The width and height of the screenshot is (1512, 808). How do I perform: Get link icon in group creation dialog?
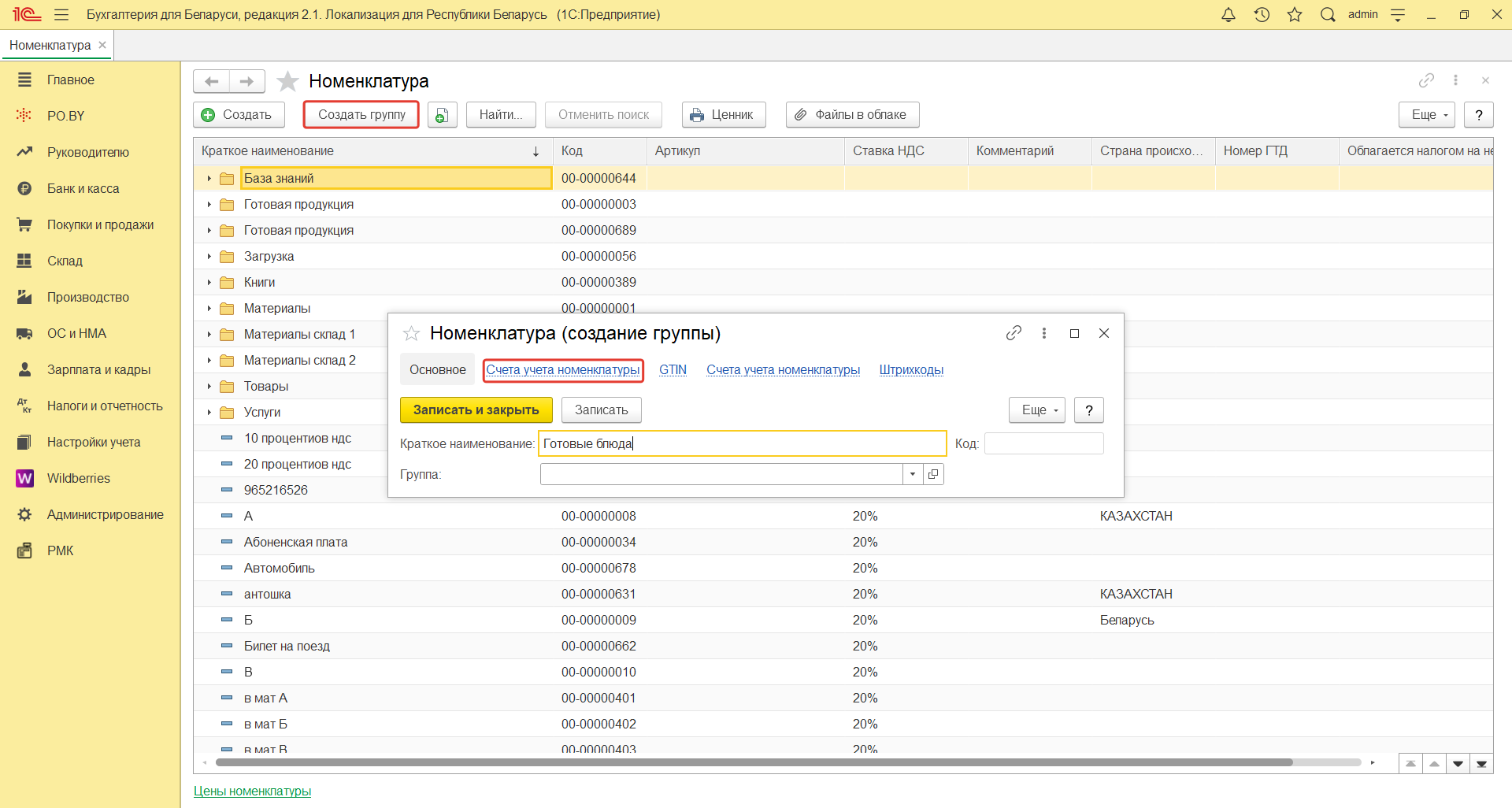click(x=1014, y=333)
